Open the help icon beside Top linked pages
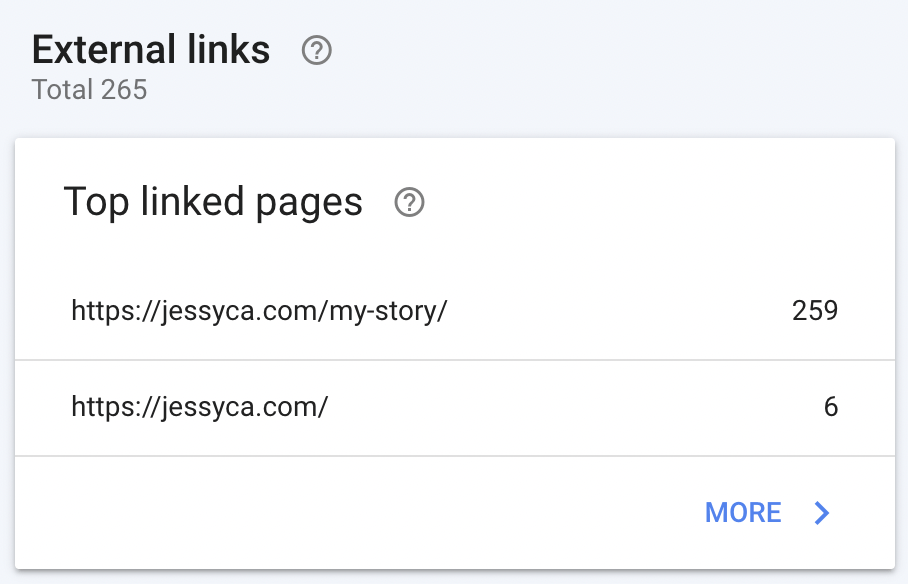 coord(409,202)
